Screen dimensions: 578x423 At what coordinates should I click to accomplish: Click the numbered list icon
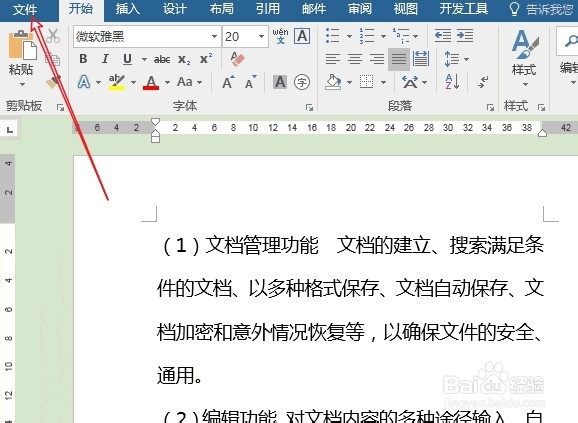click(367, 36)
